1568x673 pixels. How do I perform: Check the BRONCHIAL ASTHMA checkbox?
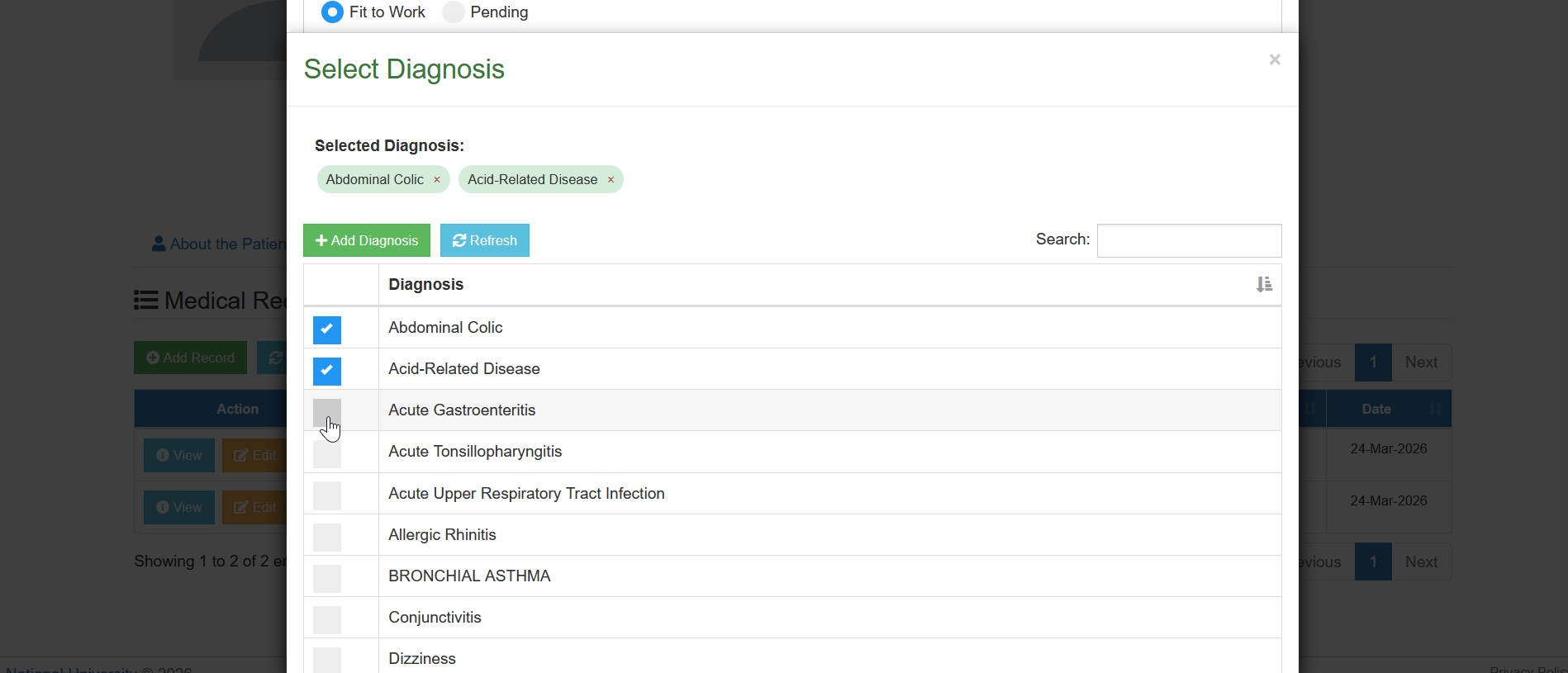(327, 578)
